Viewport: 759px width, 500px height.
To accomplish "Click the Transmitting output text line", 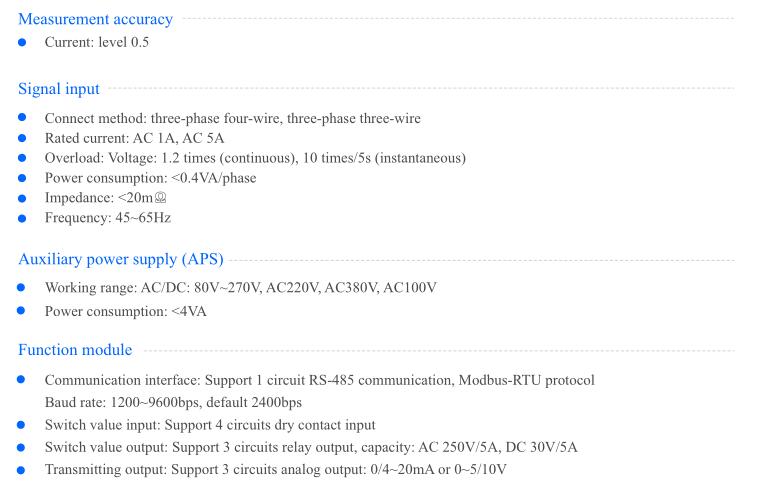I will point(276,470).
